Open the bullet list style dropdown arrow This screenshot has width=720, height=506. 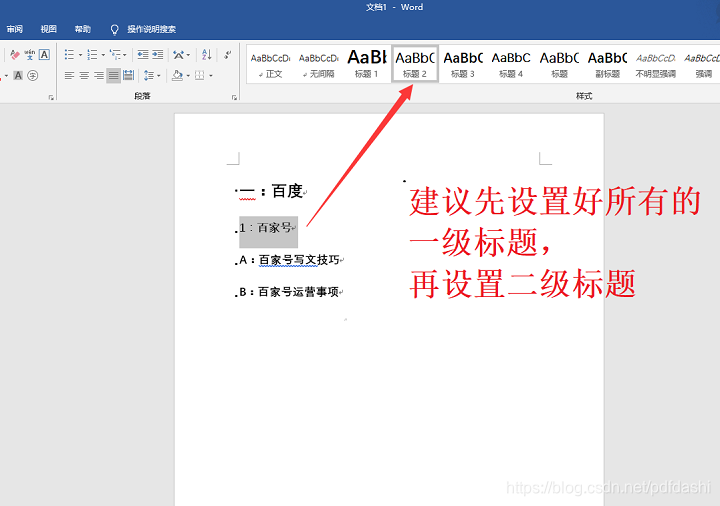80,55
